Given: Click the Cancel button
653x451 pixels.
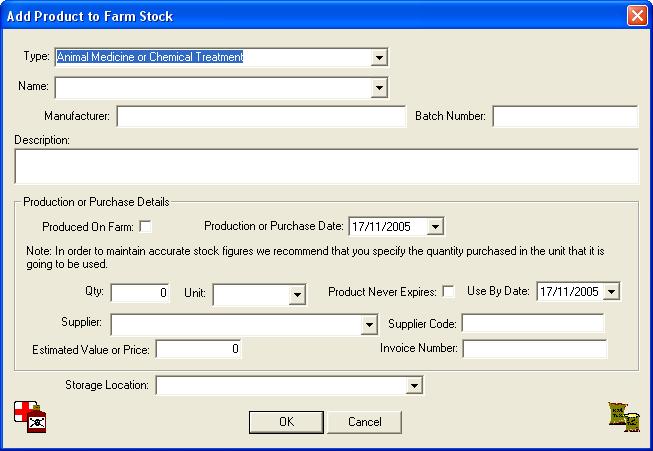Looking at the screenshot, I should tap(364, 422).
